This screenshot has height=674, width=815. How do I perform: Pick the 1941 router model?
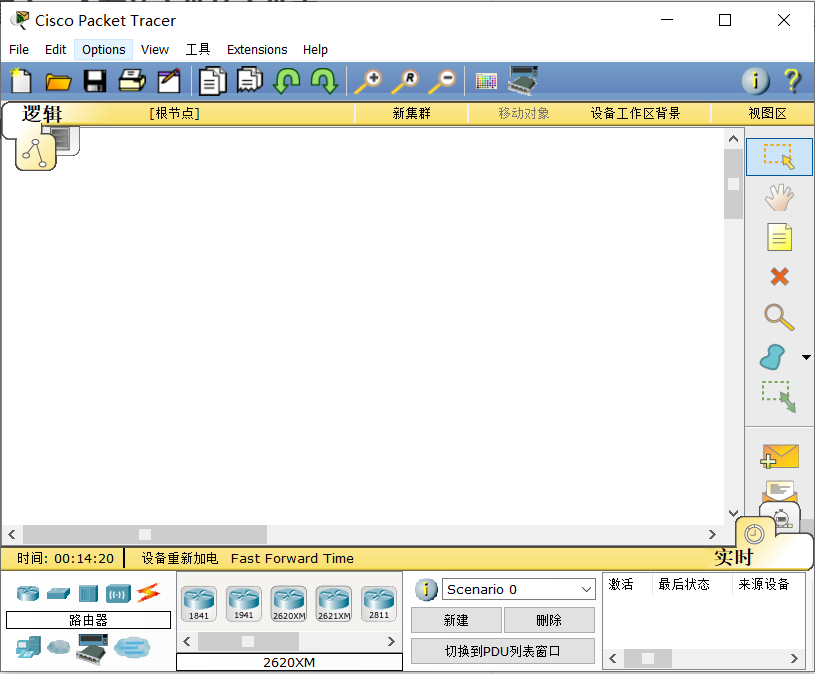[x=244, y=603]
